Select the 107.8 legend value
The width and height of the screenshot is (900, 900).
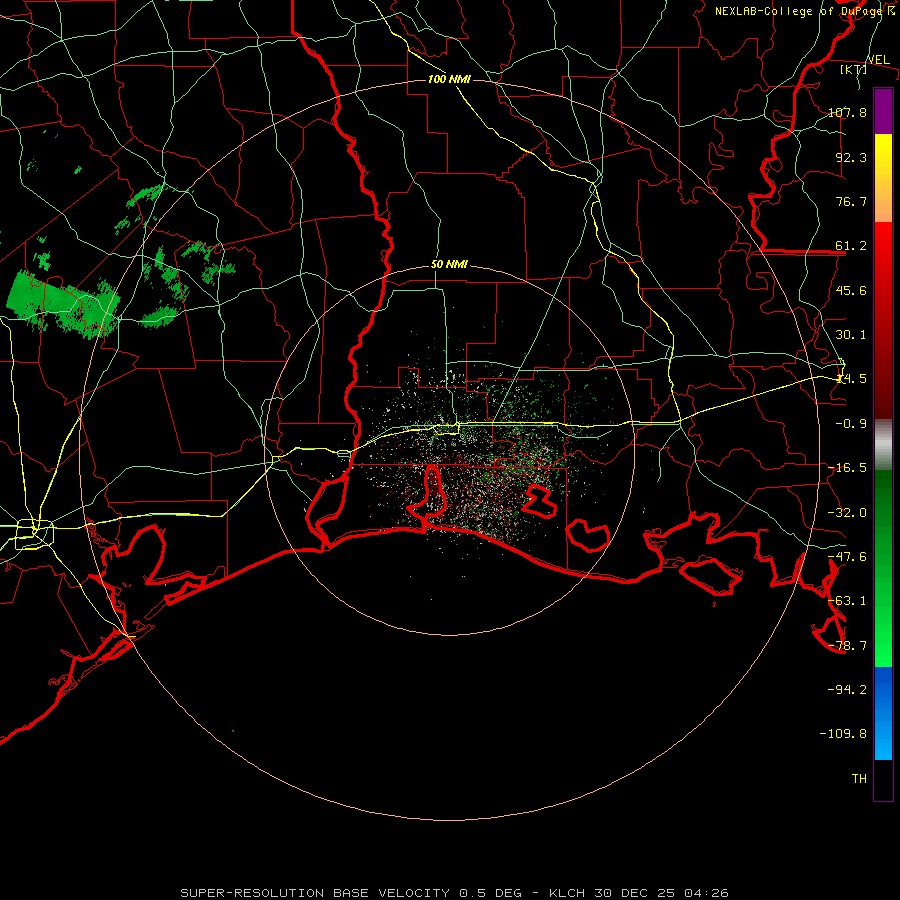click(847, 112)
